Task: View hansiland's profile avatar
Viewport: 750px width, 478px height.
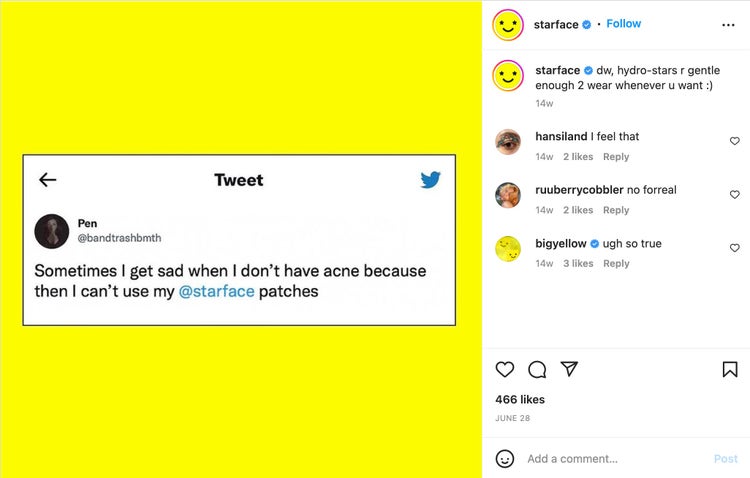Action: point(508,142)
